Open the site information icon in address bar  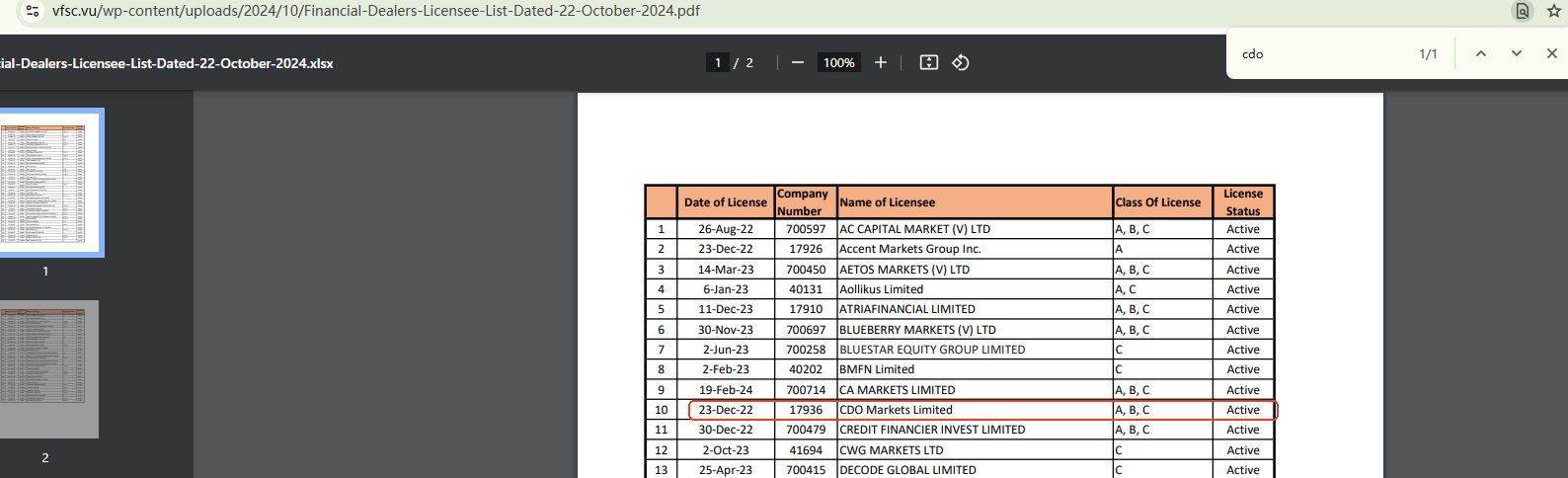[x=33, y=11]
